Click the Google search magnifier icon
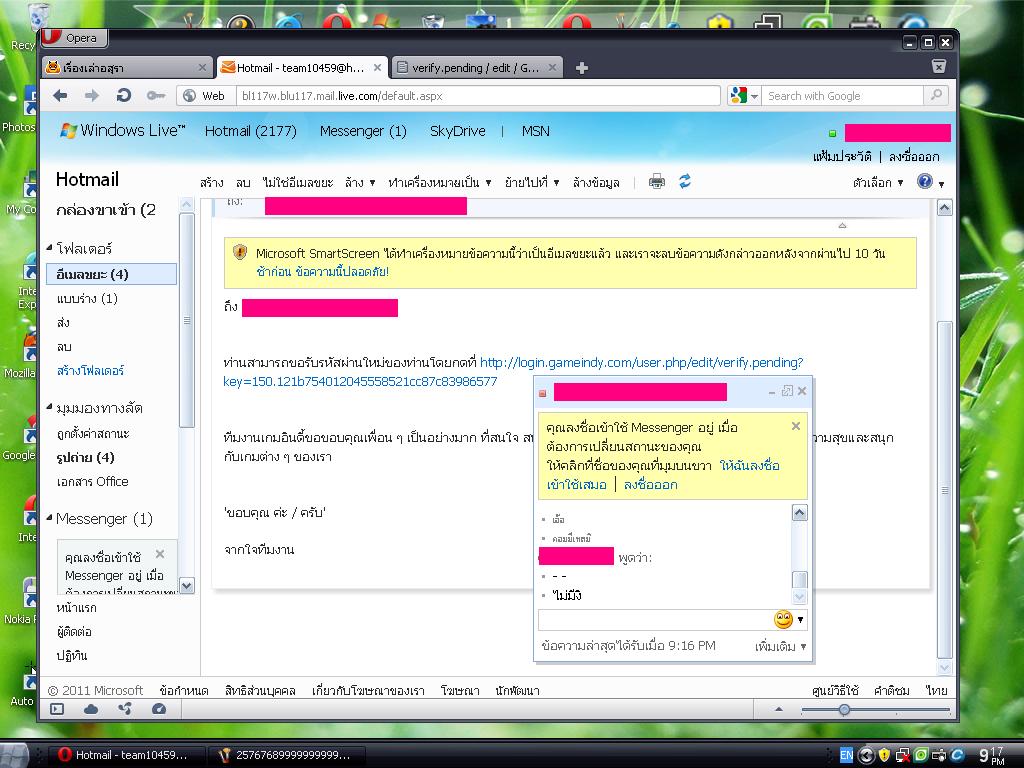The image size is (1024, 768). (x=936, y=95)
